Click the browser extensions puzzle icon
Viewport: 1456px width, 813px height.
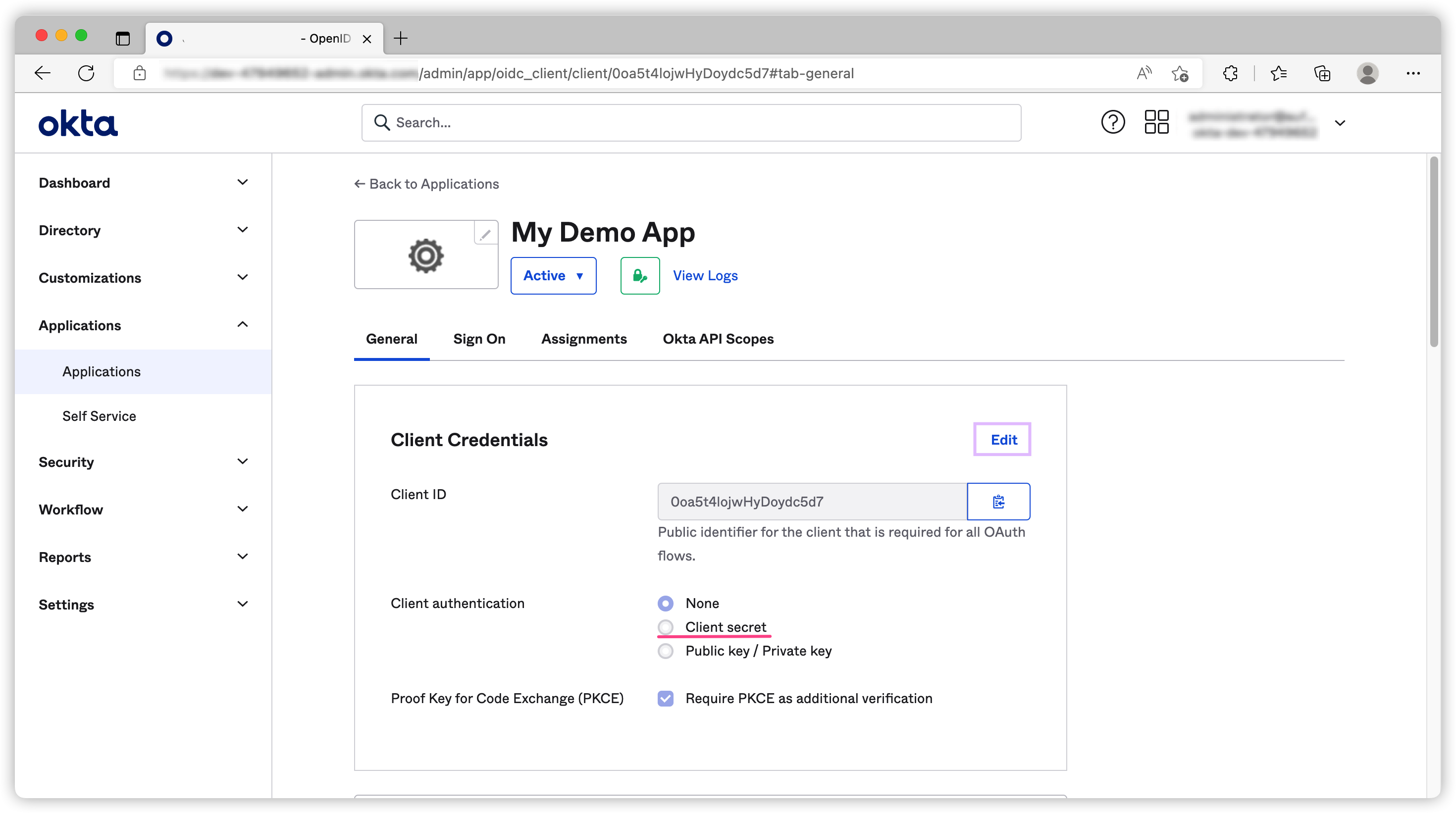click(1230, 73)
